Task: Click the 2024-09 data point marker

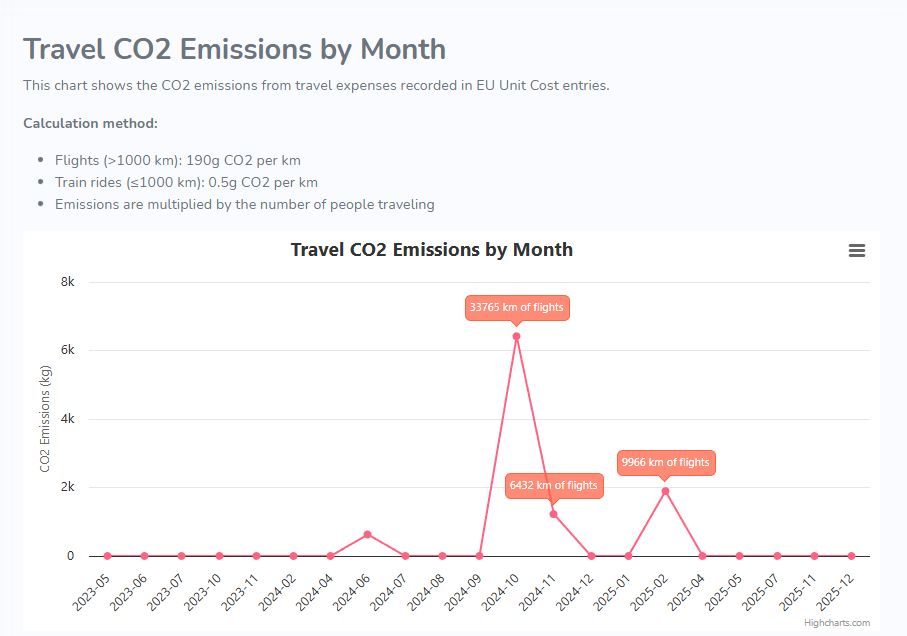Action: pyautogui.click(x=479, y=556)
